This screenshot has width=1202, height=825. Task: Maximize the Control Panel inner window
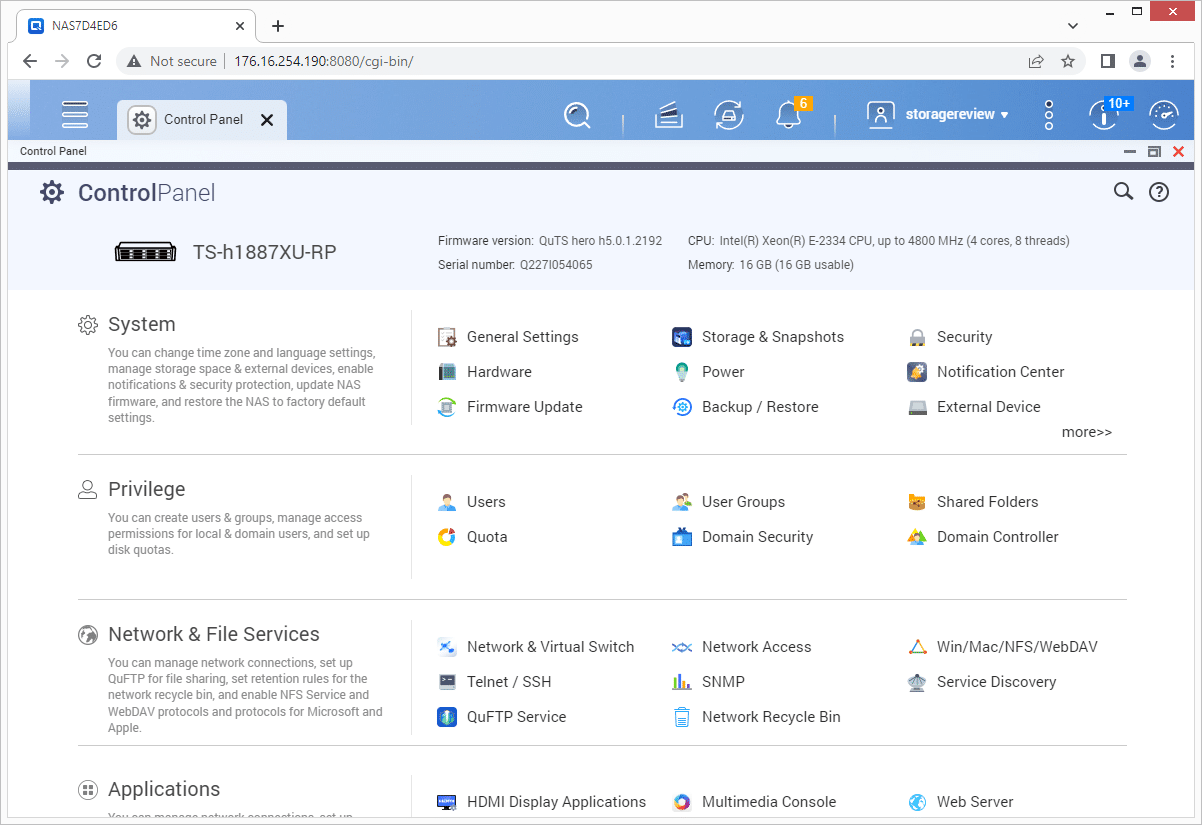[x=1154, y=152]
